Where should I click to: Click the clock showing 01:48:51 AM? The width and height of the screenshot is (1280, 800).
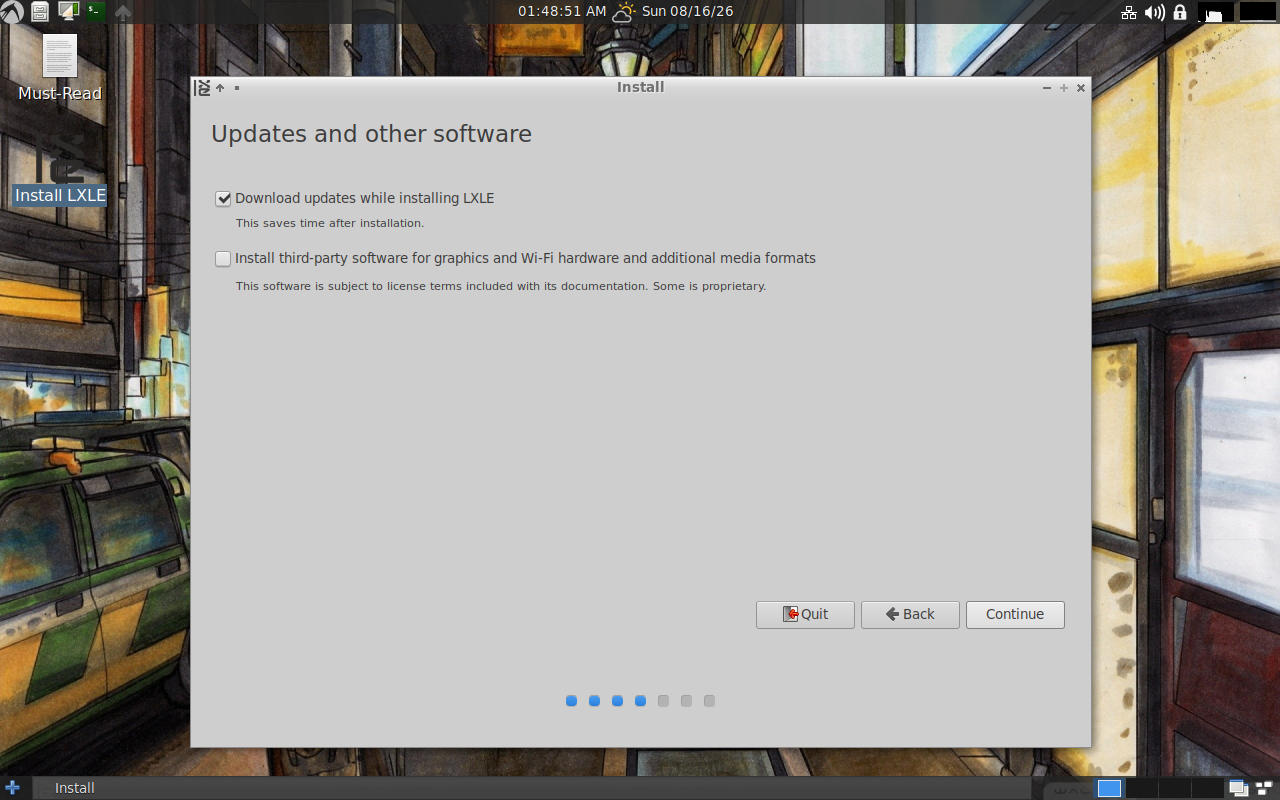(562, 12)
